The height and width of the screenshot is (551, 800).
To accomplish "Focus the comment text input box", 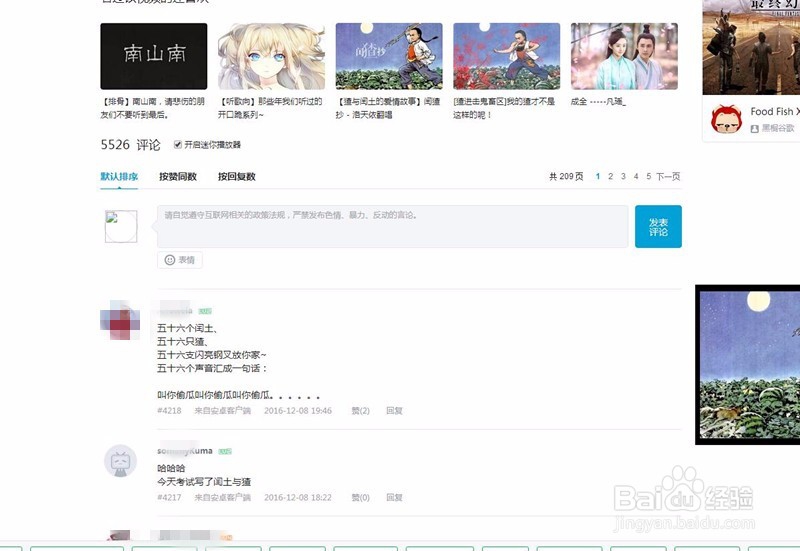I will [x=392, y=227].
